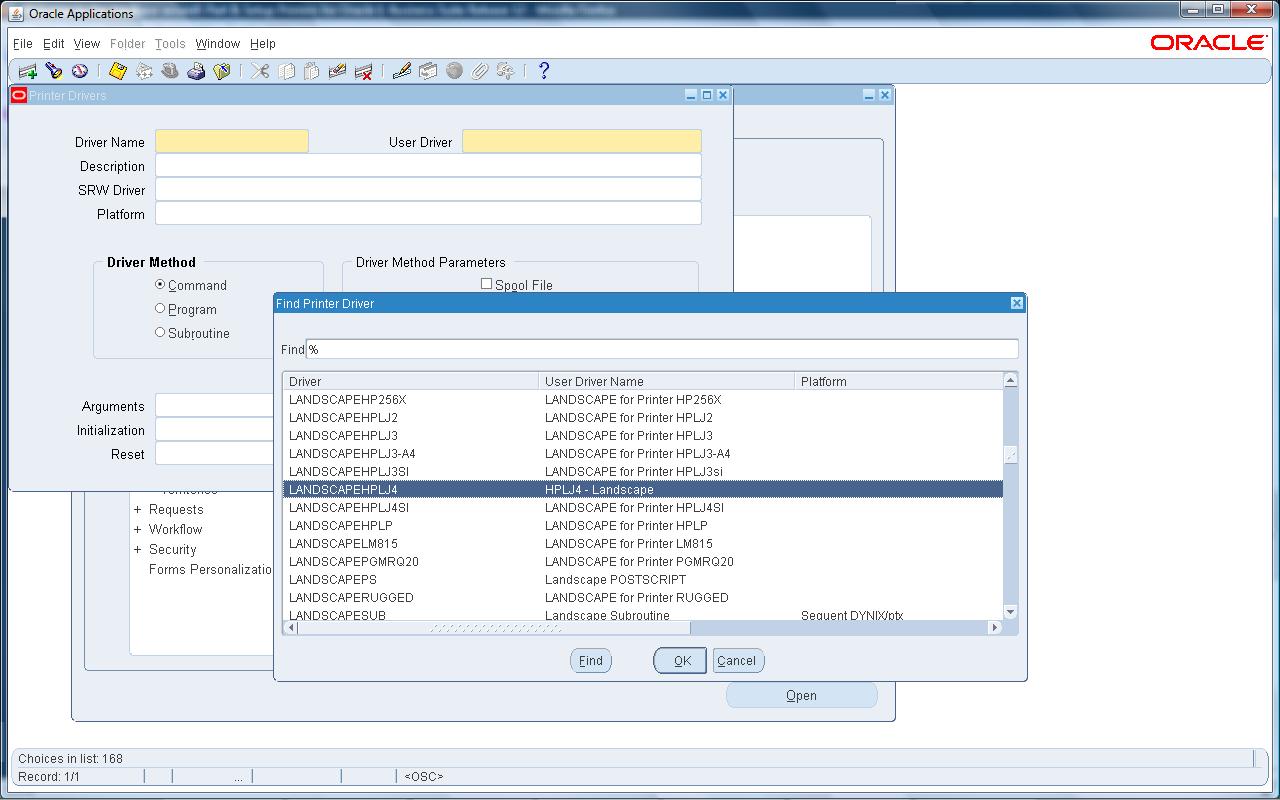Open the Window menu
The height and width of the screenshot is (800, 1280).
pyautogui.click(x=218, y=44)
